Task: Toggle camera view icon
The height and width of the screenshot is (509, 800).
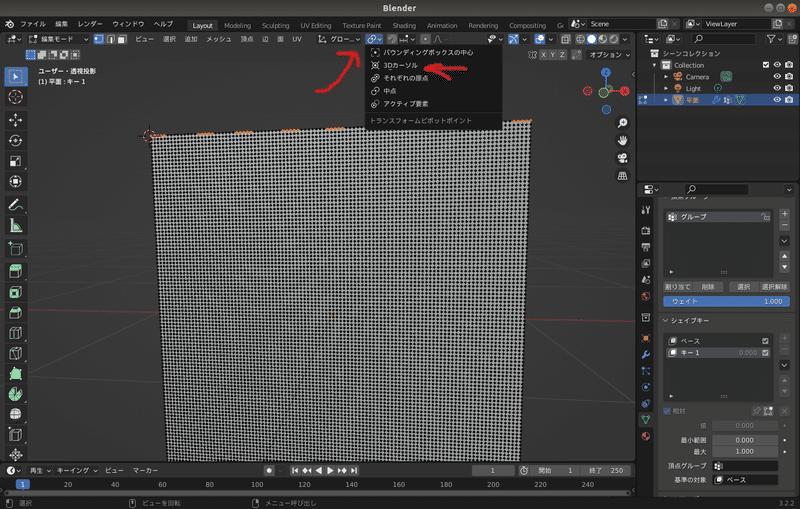Action: tap(622, 158)
